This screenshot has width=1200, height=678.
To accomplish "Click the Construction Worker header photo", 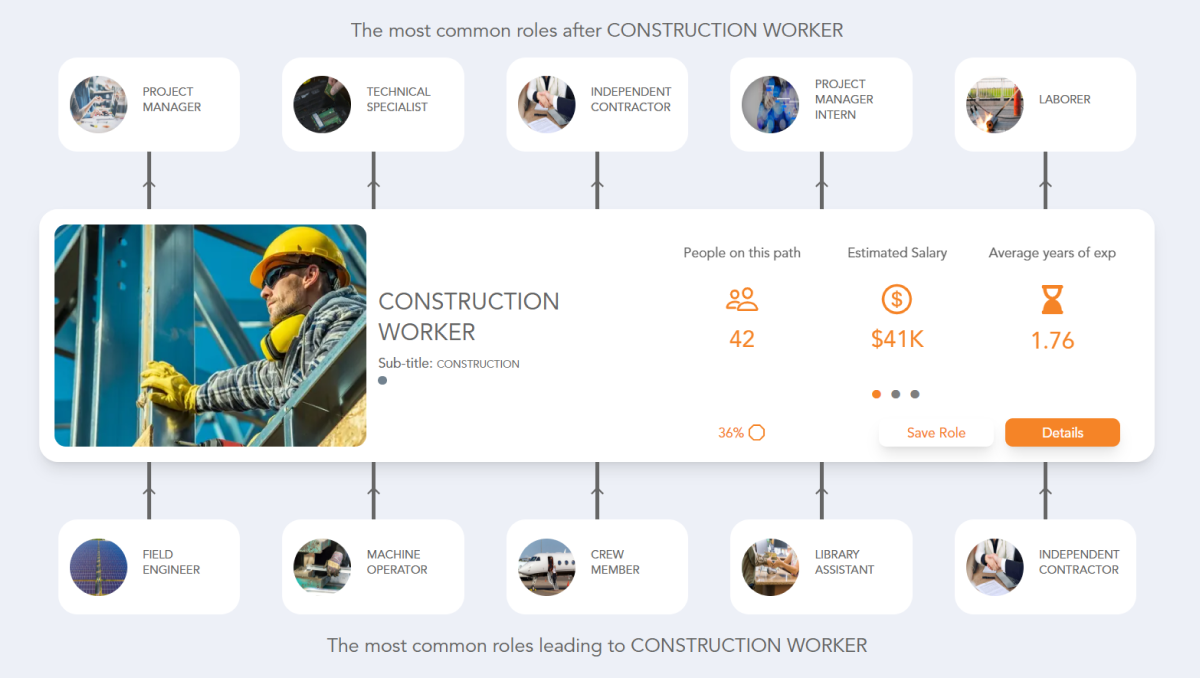I will tap(210, 335).
